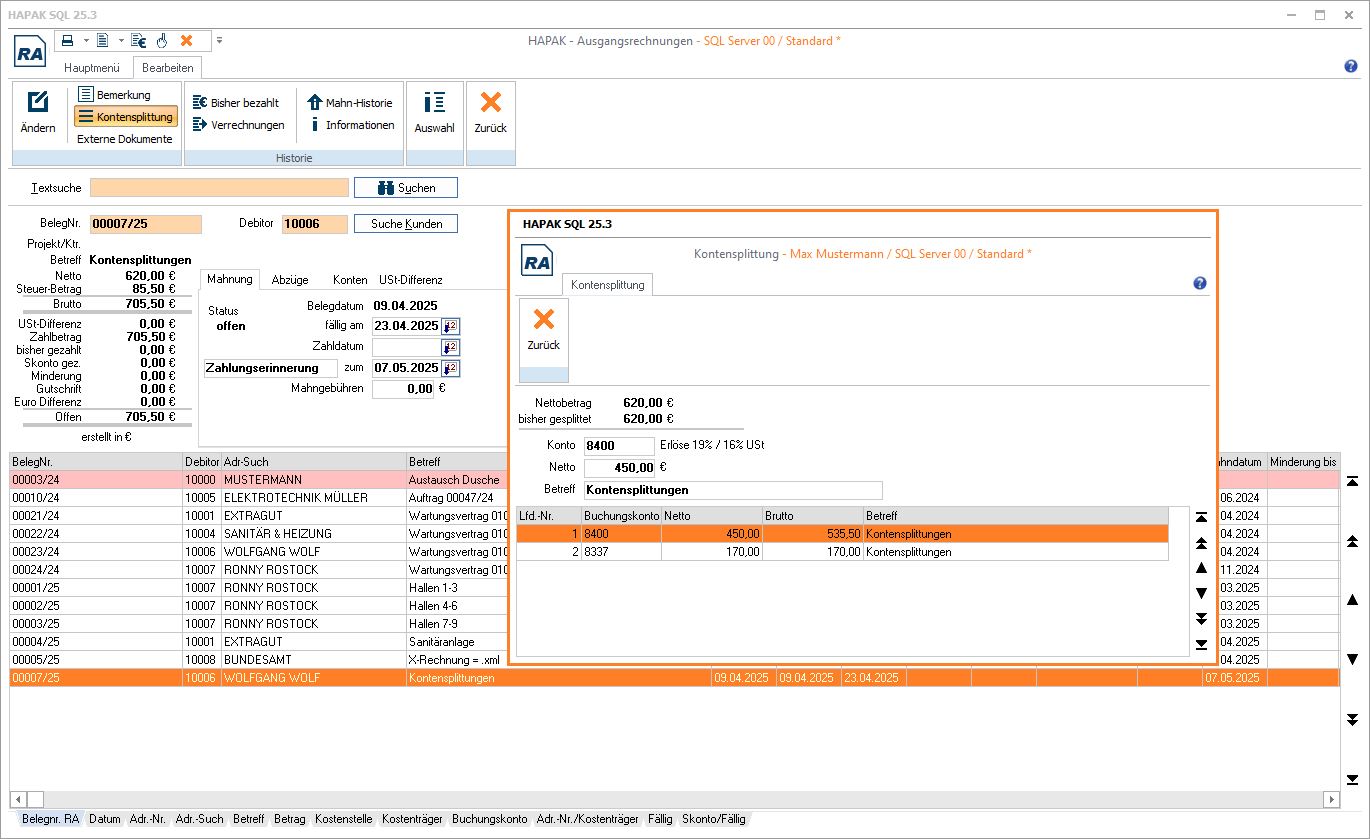
Task: Open the Abzüge tab
Action: click(290, 280)
